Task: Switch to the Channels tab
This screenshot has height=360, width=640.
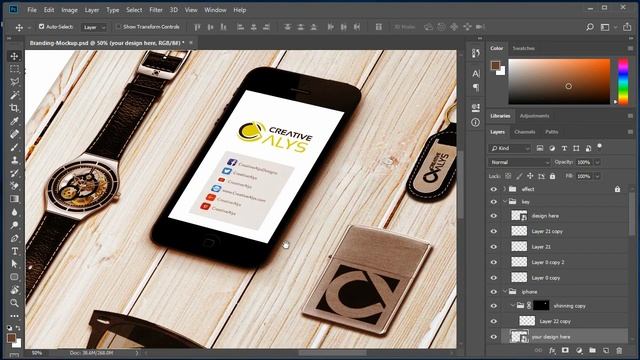Action: pyautogui.click(x=524, y=132)
